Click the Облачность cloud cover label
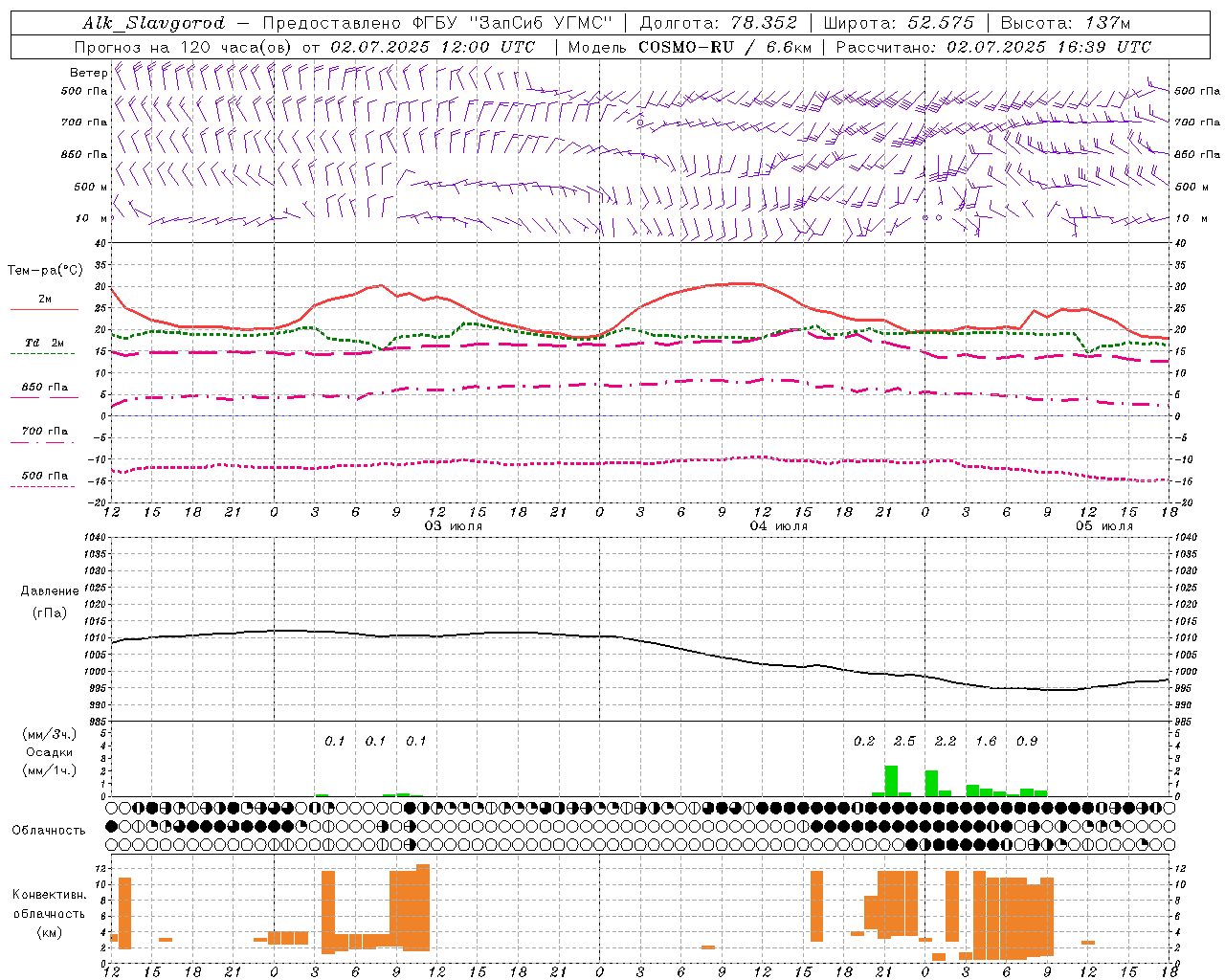This screenshot has width=1225, height=980. coord(49,831)
